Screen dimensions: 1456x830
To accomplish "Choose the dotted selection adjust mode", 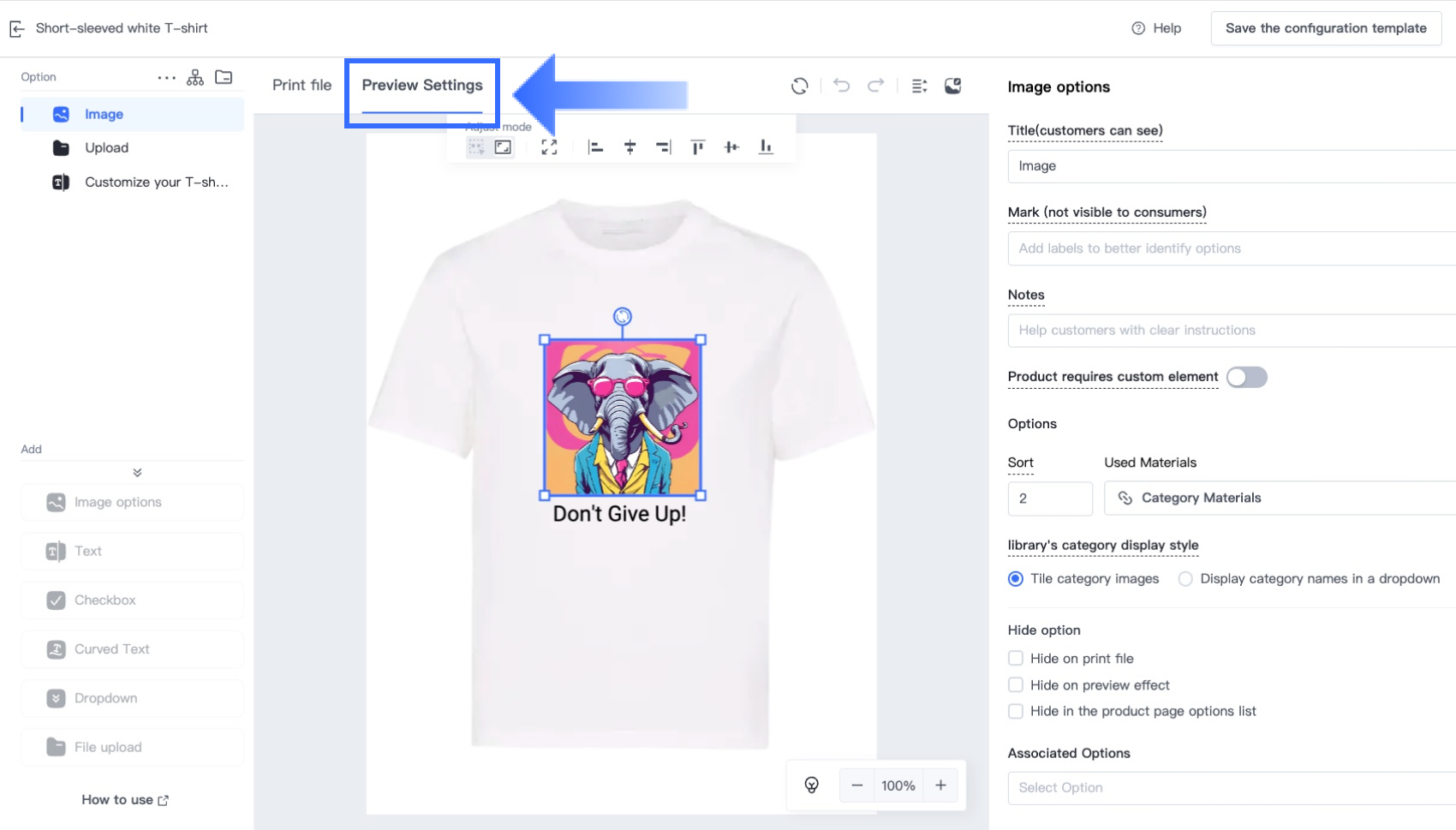I will pyautogui.click(x=476, y=147).
